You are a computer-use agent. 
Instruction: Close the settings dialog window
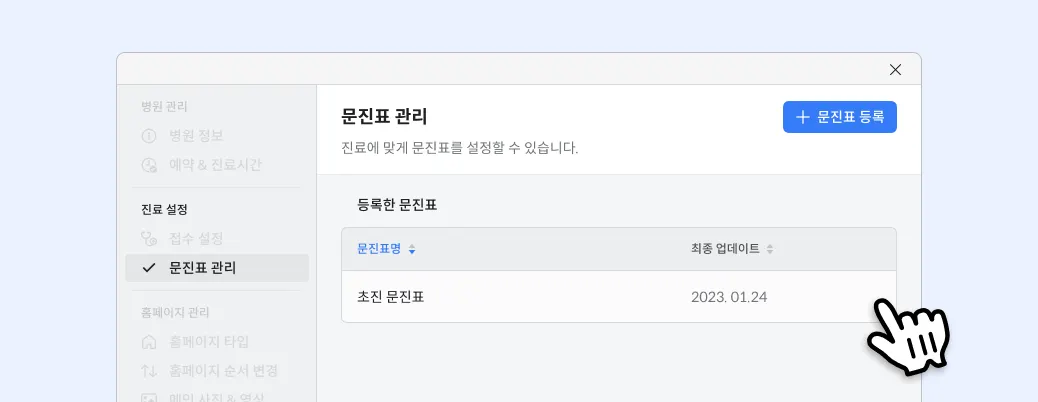pos(895,69)
